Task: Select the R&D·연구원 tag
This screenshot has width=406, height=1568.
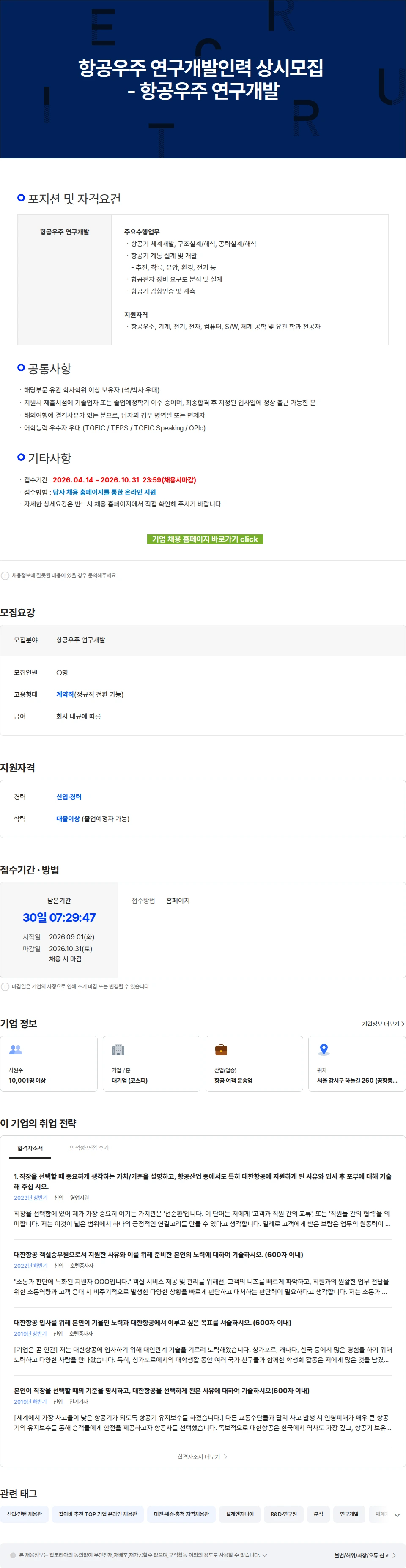Action: (x=283, y=1514)
